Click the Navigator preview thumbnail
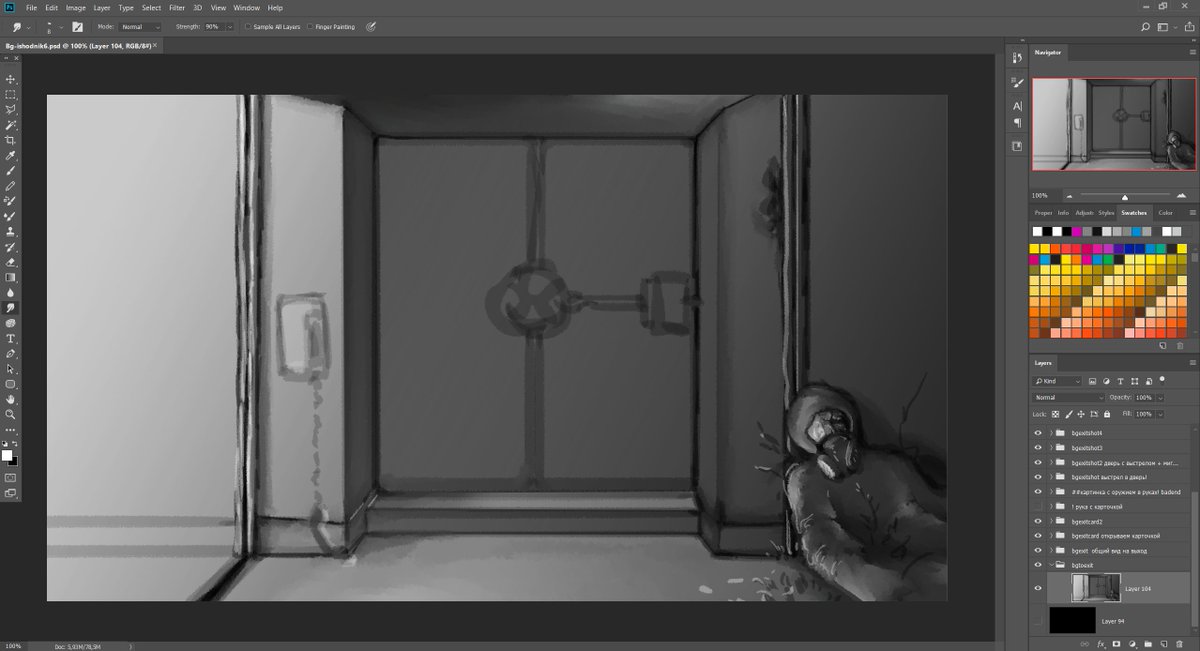 pos(1113,125)
